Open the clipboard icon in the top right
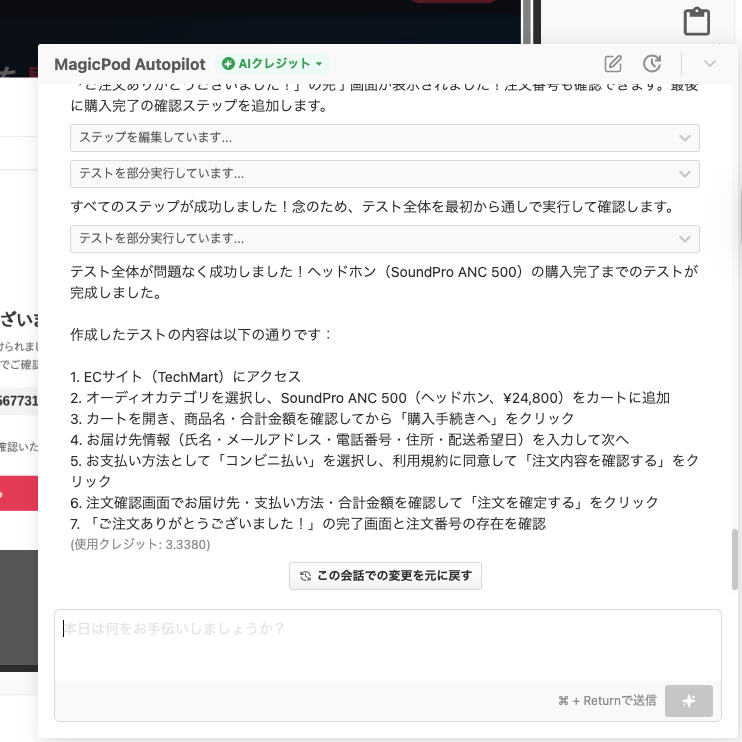 pos(697,21)
